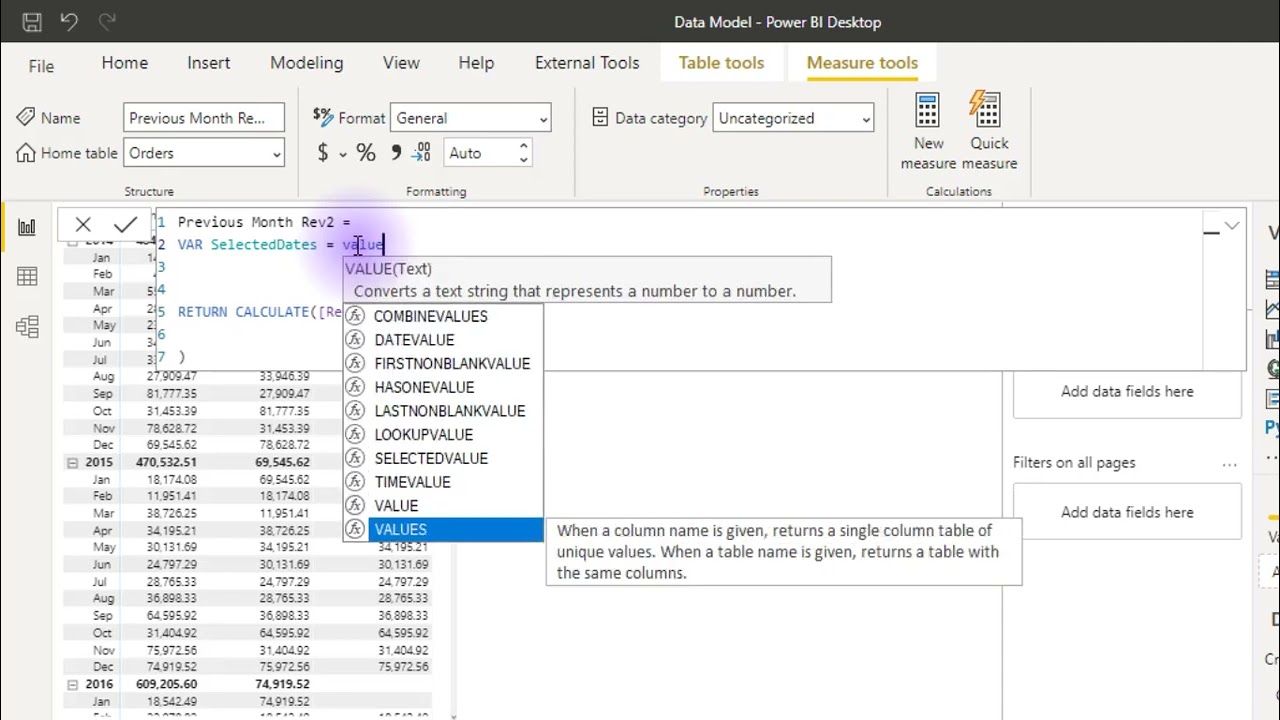The height and width of the screenshot is (720, 1280).
Task: Open the Format General dropdown
Action: point(470,118)
